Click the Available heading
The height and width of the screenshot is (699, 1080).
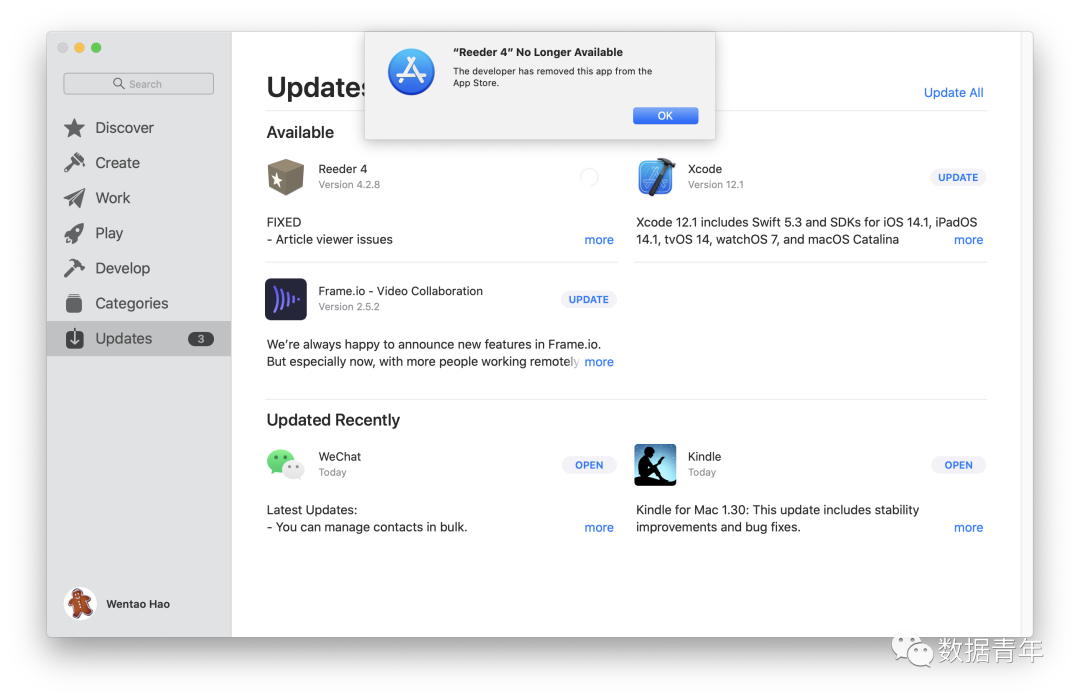coord(300,132)
